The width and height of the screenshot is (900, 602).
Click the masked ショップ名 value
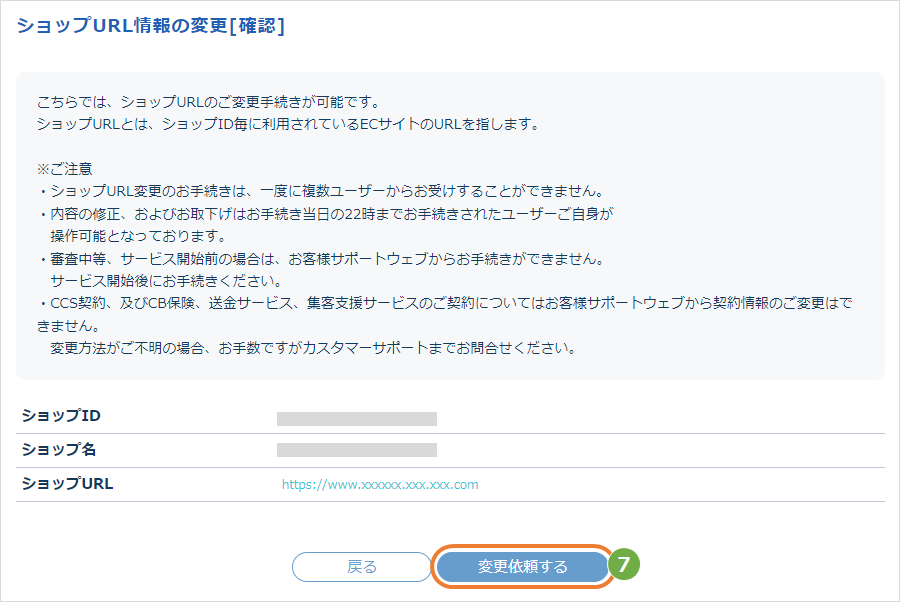356,450
